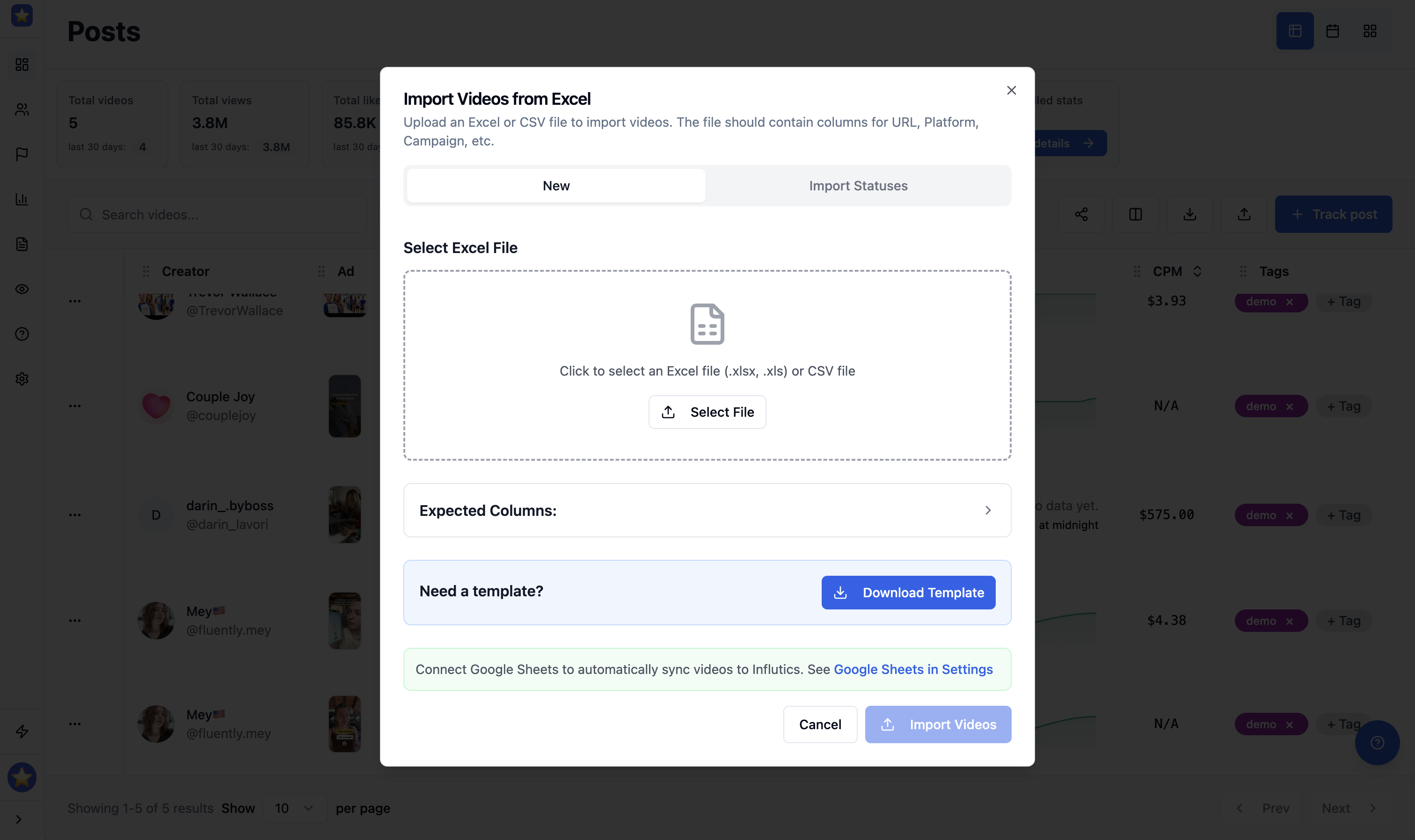Cancel the import dialog
The height and width of the screenshot is (840, 1415).
[820, 724]
